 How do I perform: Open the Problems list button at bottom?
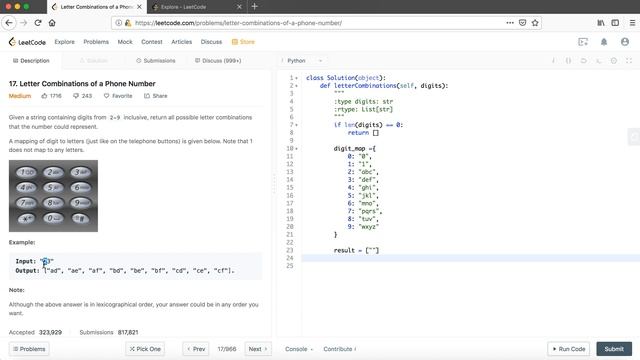[x=29, y=349]
